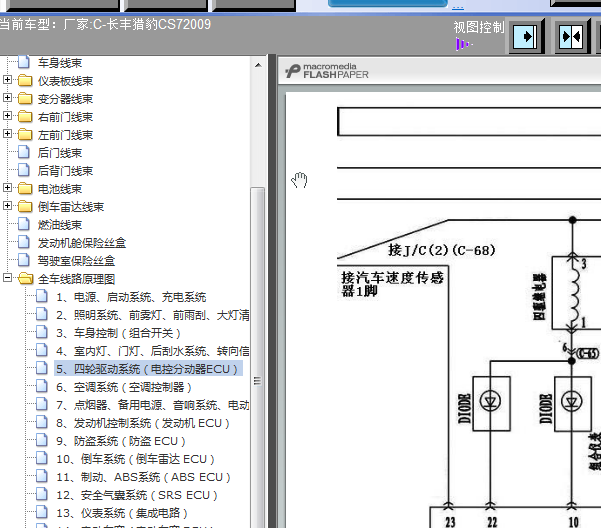Click the 电池线束 folder icon
The image size is (601, 528).
[25, 189]
